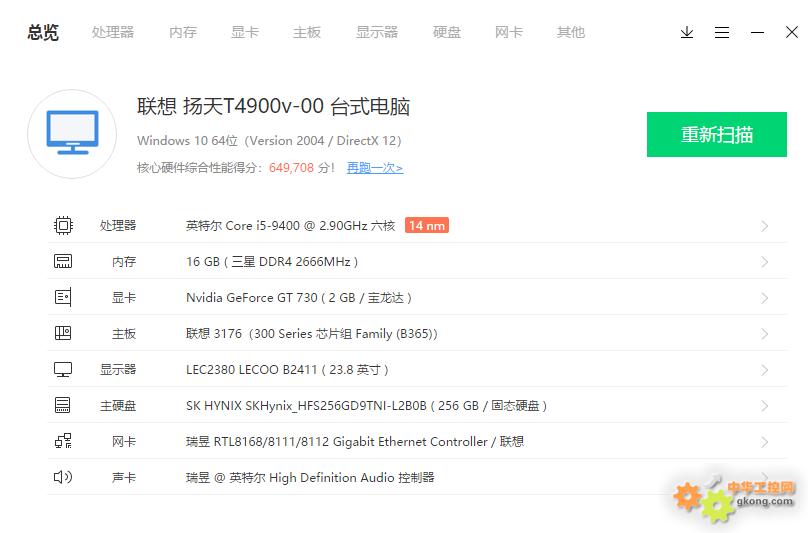808x533 pixels.
Task: Click the speaker sound card icon
Action: click(x=63, y=477)
